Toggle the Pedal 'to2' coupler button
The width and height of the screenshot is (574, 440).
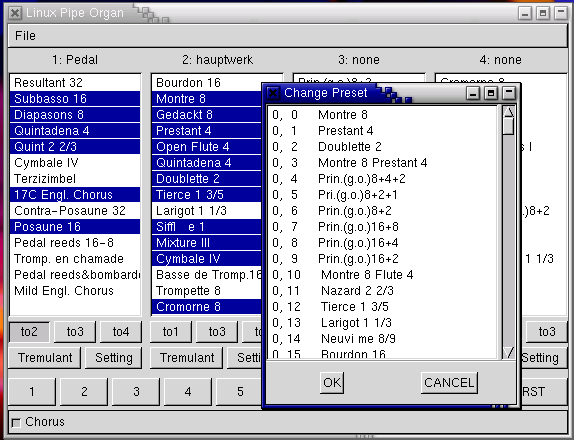29,332
